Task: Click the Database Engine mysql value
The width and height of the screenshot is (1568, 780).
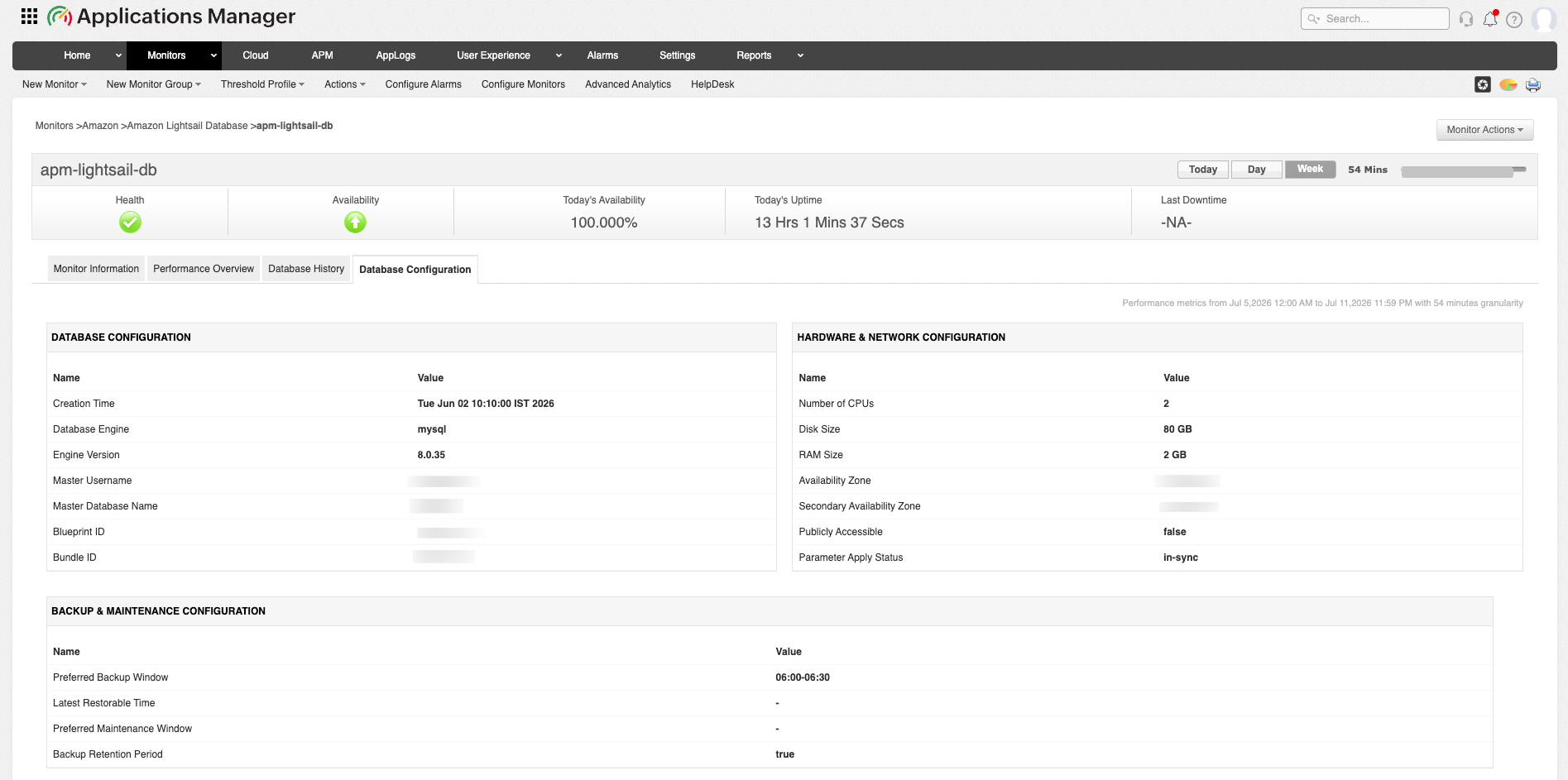Action: pos(432,429)
